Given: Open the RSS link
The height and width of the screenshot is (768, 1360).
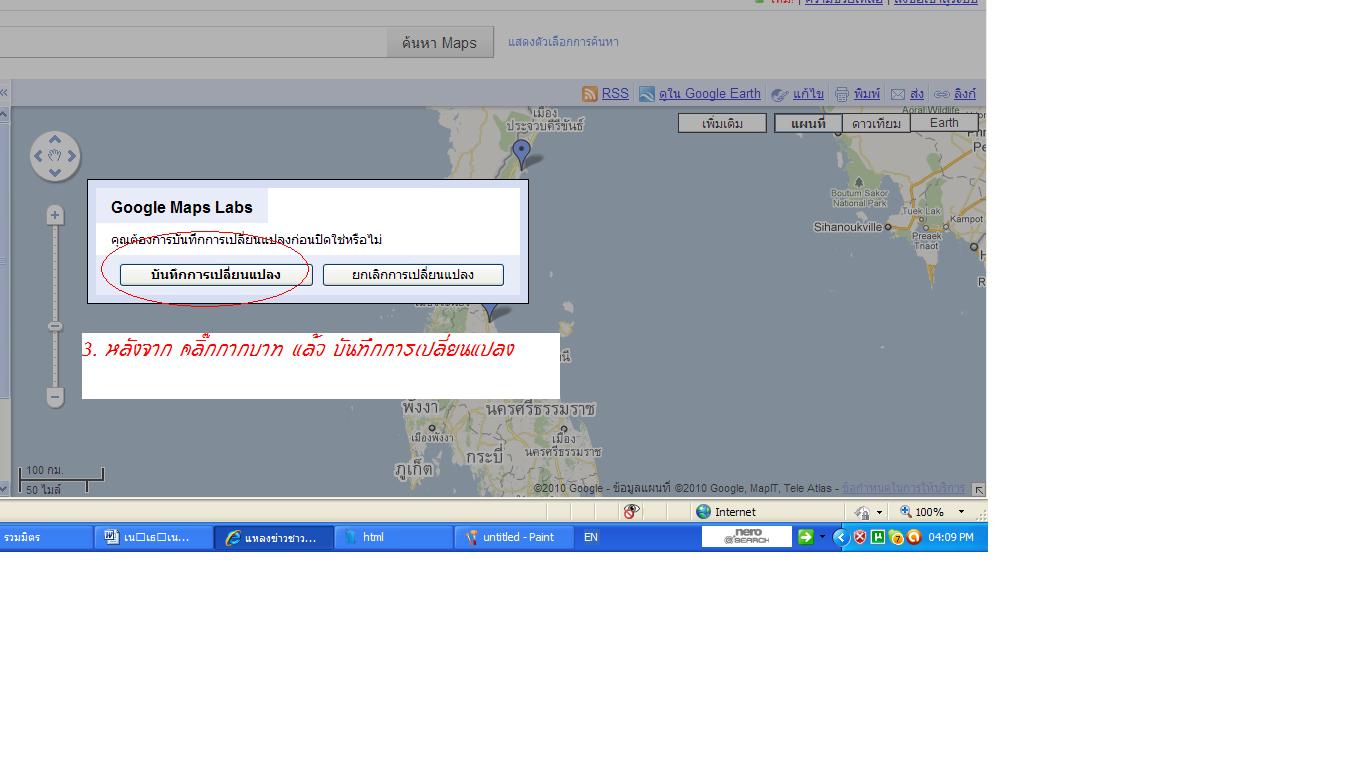Looking at the screenshot, I should (615, 94).
